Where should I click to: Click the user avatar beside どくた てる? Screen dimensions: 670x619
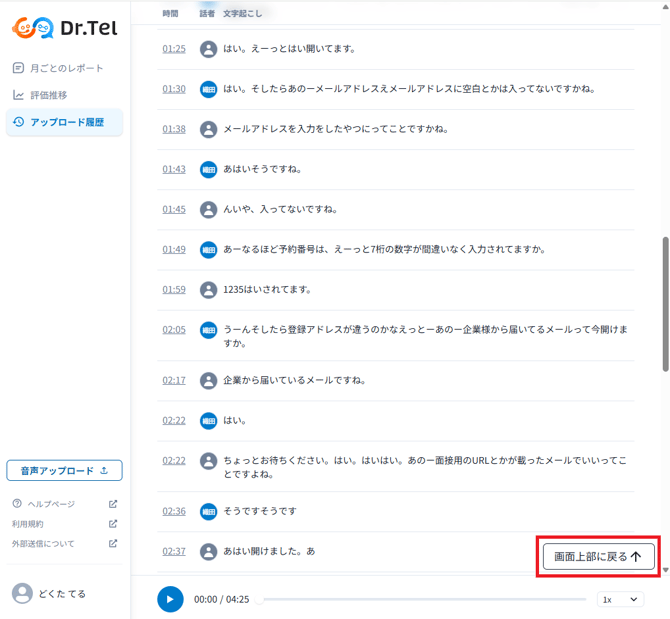click(22, 593)
